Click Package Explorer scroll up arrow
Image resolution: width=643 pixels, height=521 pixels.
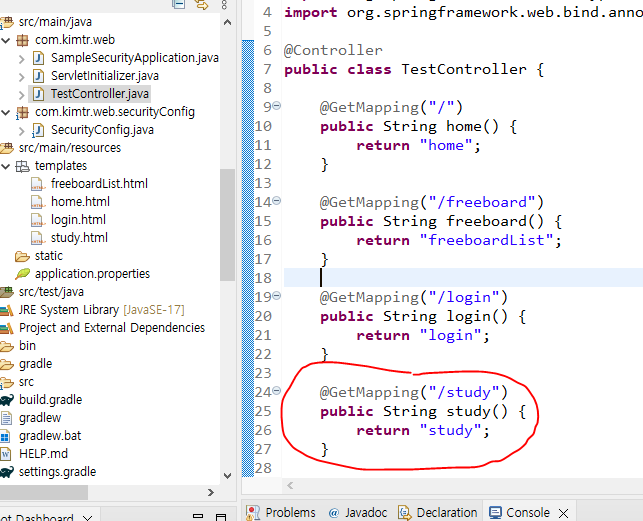coord(228,23)
